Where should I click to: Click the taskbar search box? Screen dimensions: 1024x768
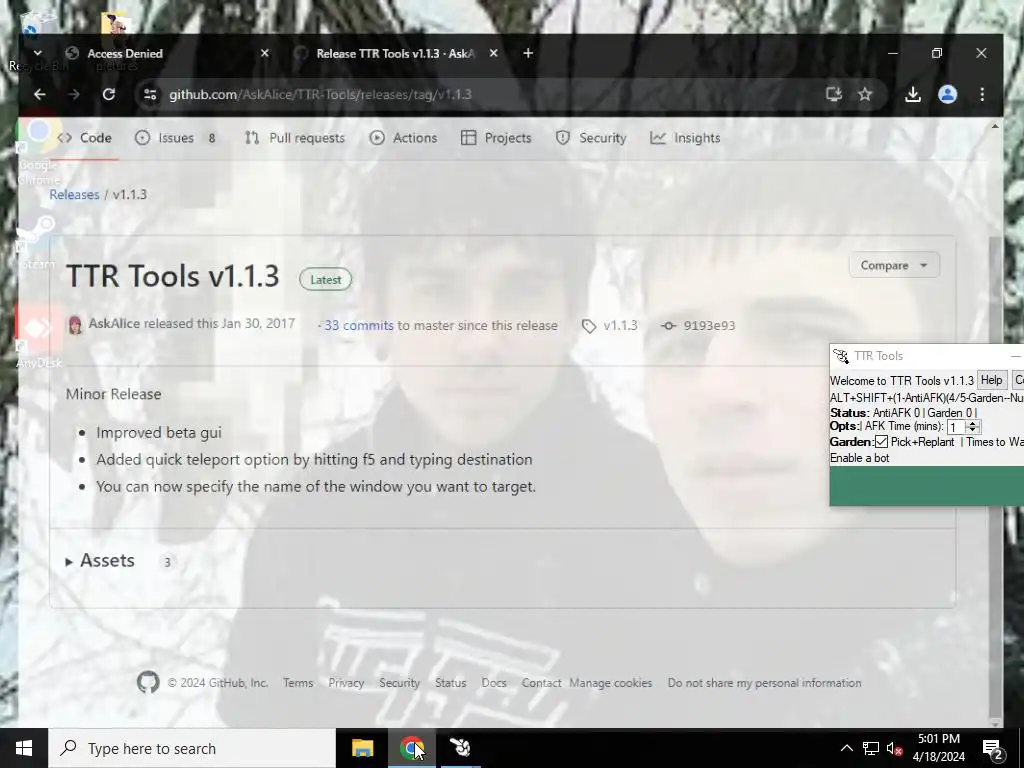click(x=192, y=748)
